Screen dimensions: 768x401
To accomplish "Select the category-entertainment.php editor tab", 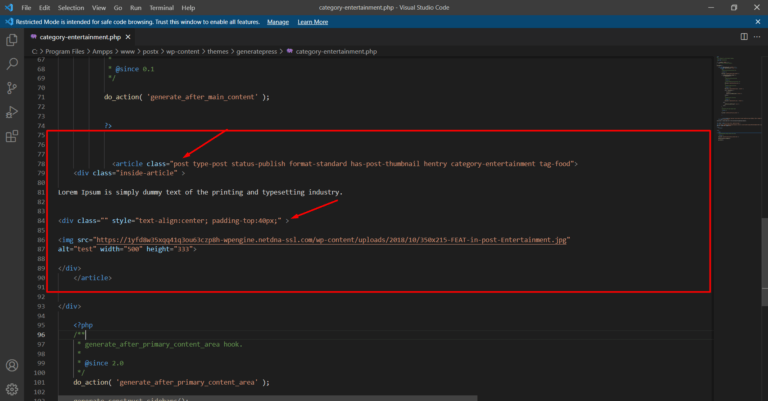I will (x=80, y=37).
